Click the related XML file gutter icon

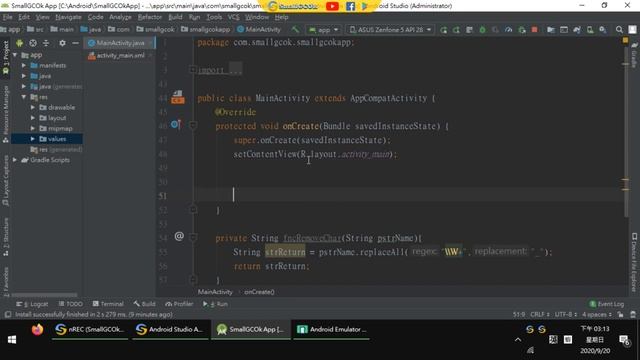pos(178,97)
